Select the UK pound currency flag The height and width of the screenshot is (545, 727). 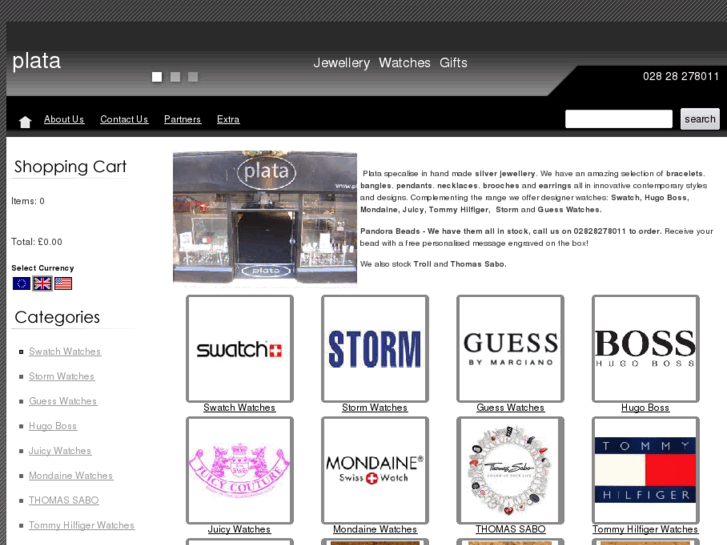42,283
